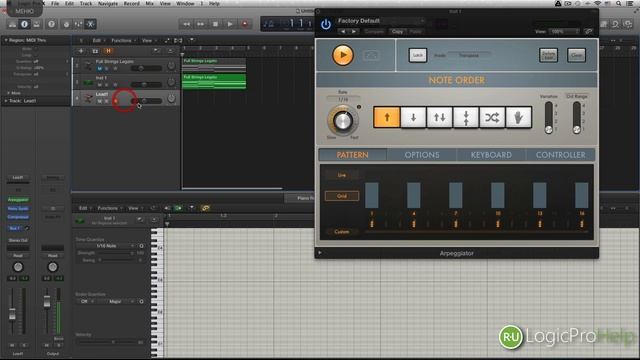Click the MIDI drag capture icon

point(371,55)
